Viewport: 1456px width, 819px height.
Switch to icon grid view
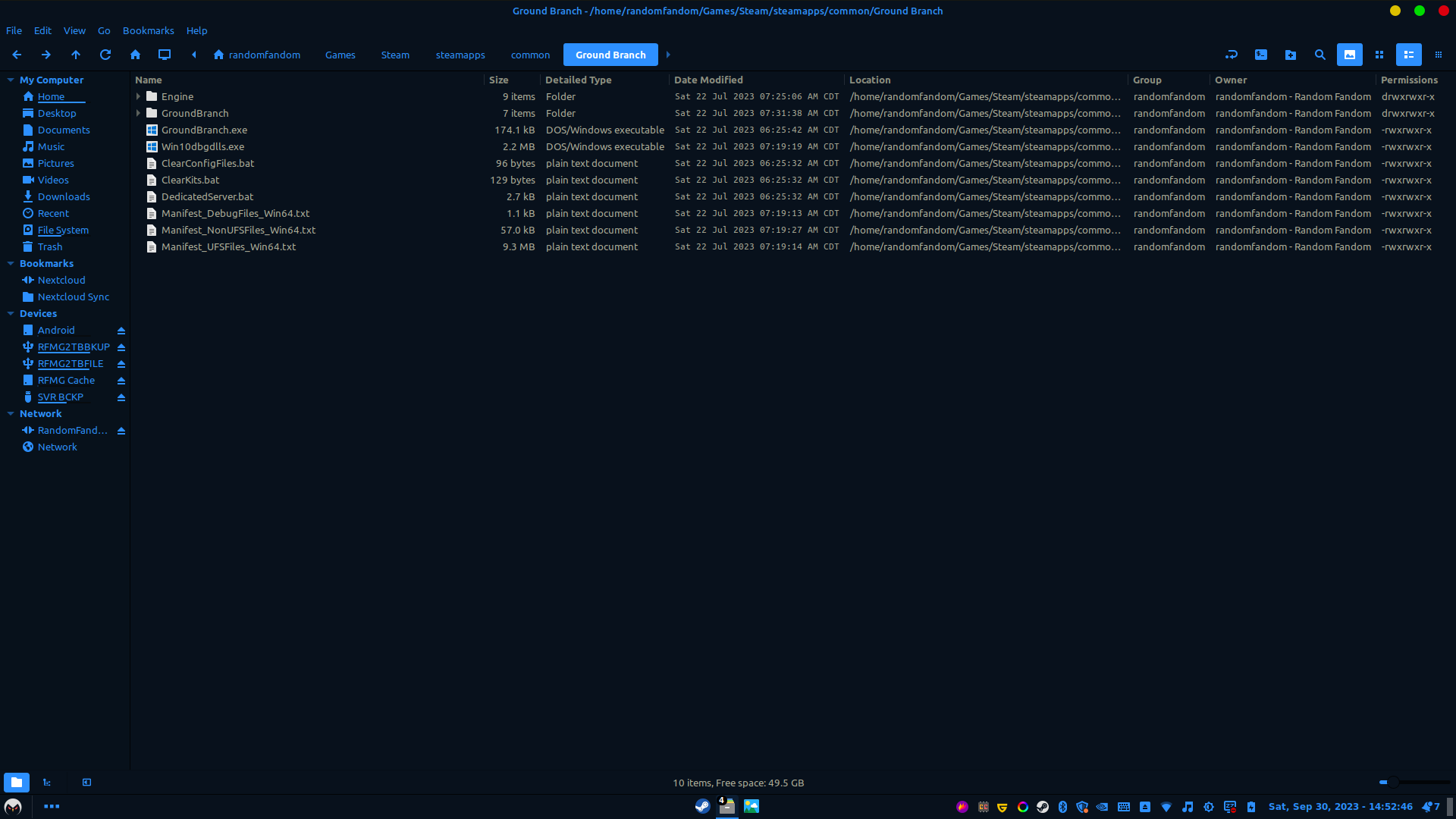(1379, 55)
